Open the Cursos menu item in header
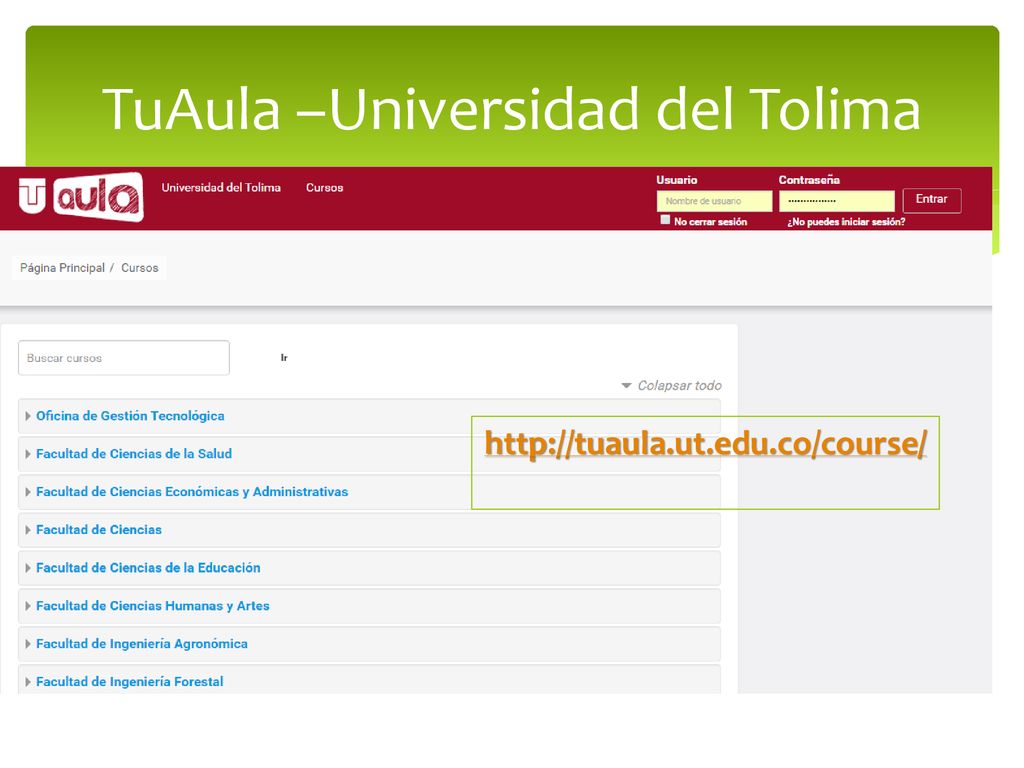Image resolution: width=1024 pixels, height=768 pixels. pyautogui.click(x=325, y=187)
